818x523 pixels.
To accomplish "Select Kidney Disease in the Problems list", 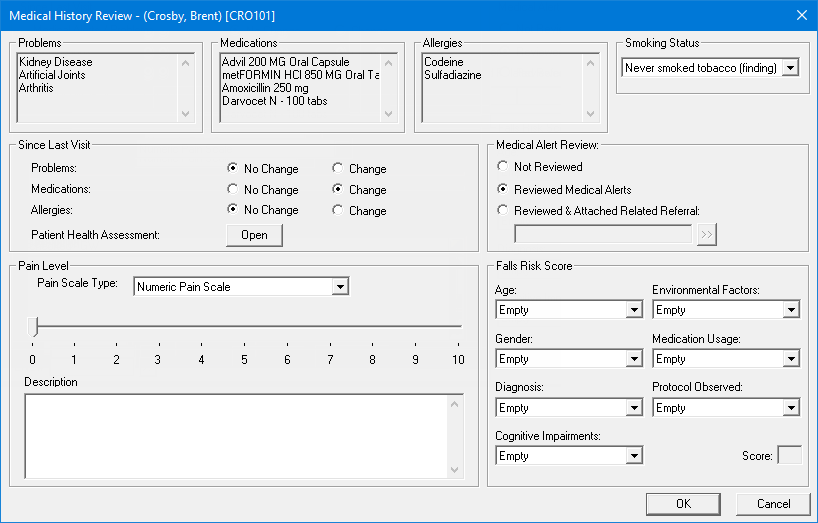I will [x=55, y=62].
